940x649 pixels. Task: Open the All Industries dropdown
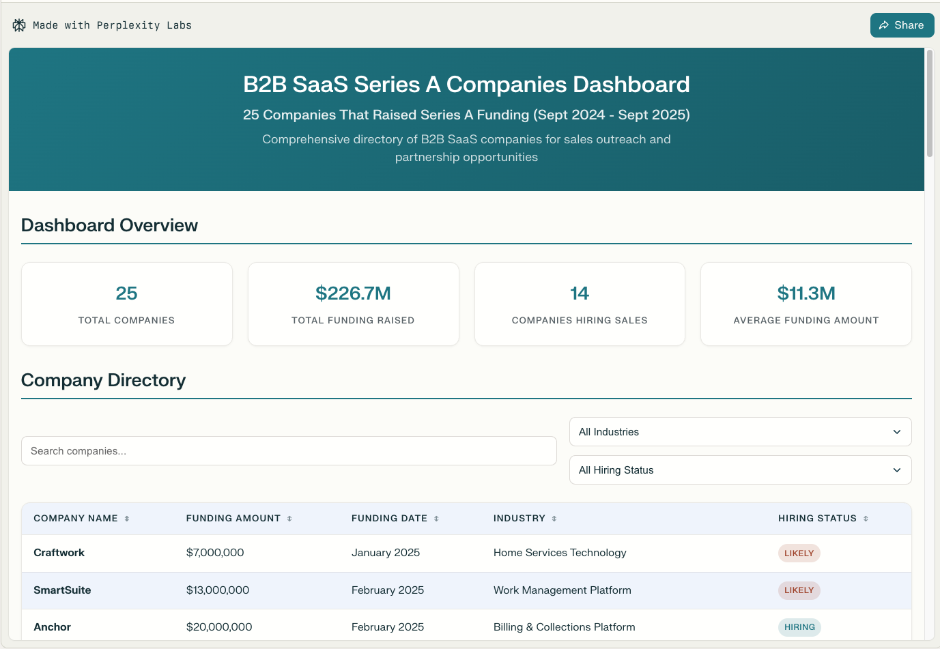[x=740, y=432]
